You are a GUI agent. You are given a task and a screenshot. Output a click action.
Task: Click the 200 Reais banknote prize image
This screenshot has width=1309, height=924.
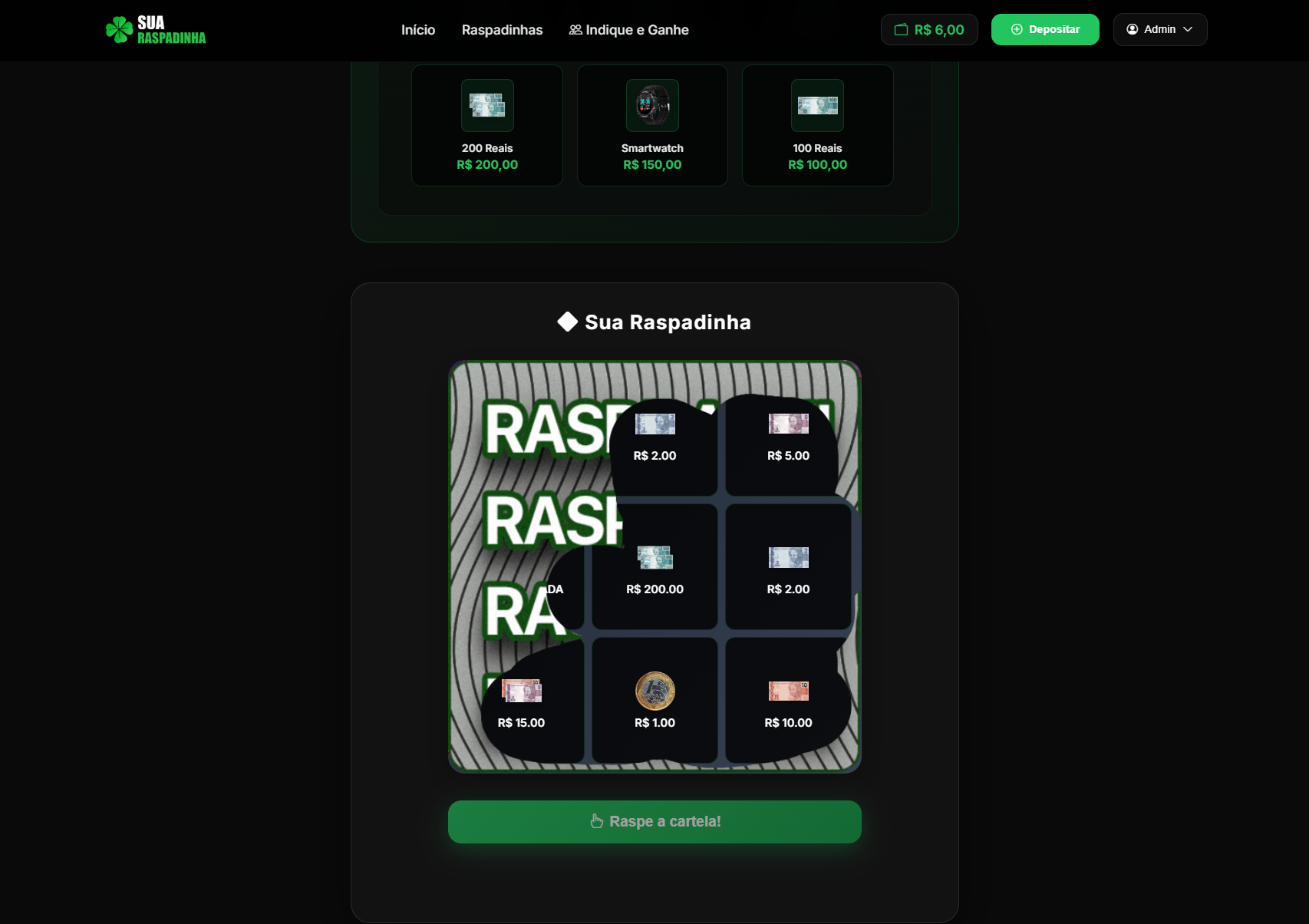tap(487, 105)
